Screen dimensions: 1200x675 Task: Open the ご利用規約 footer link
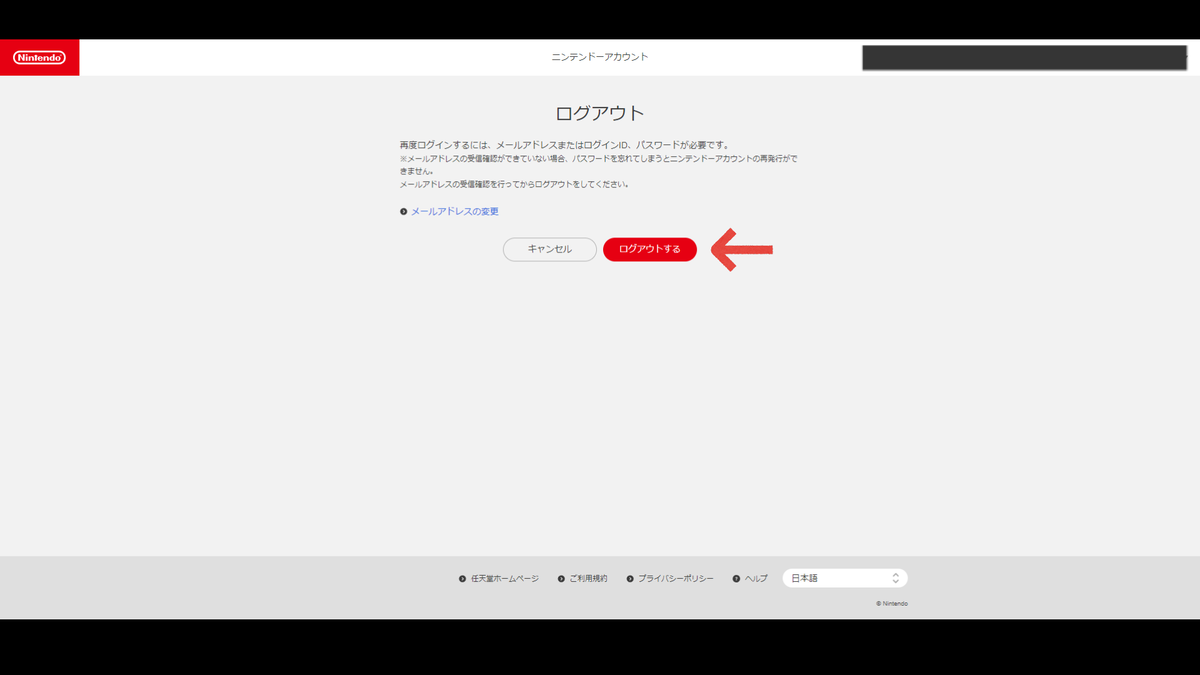[x=589, y=579]
